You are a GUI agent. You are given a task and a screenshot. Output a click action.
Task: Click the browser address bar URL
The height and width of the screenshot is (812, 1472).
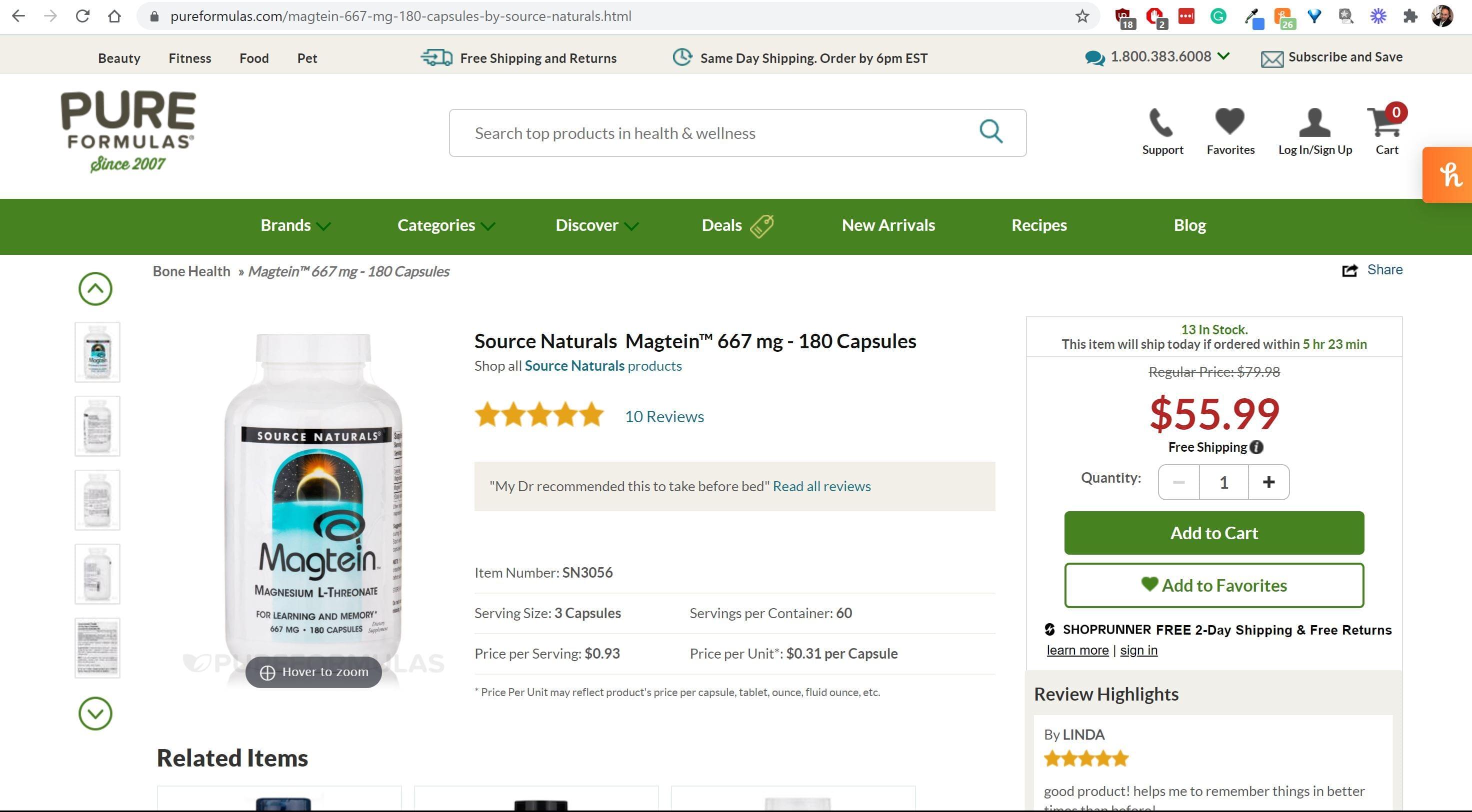(400, 16)
